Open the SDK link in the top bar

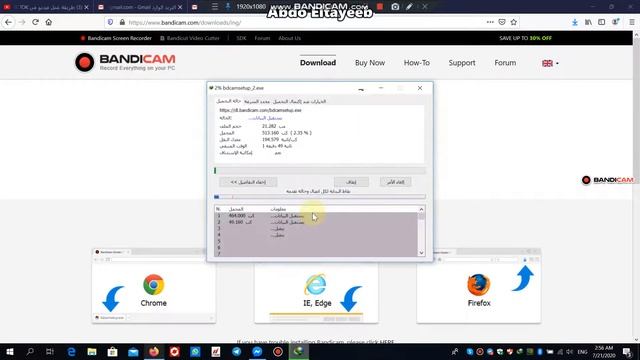click(241, 38)
